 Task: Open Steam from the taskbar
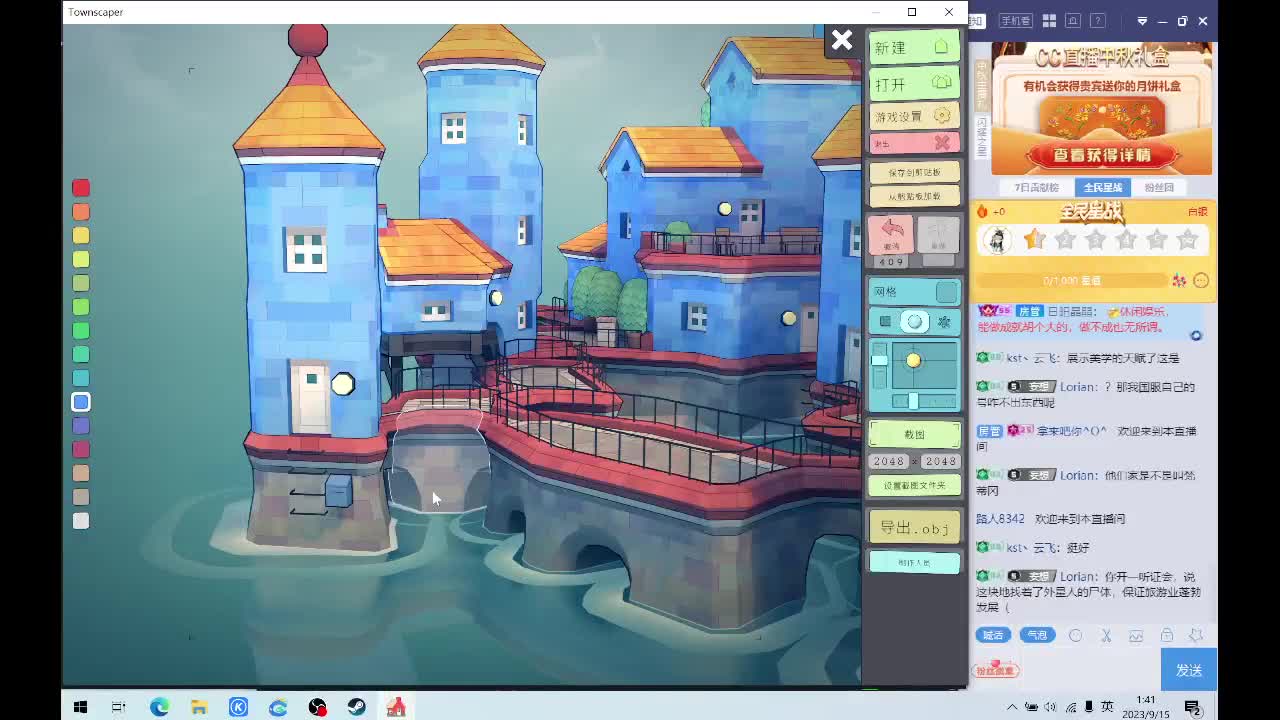[x=356, y=707]
